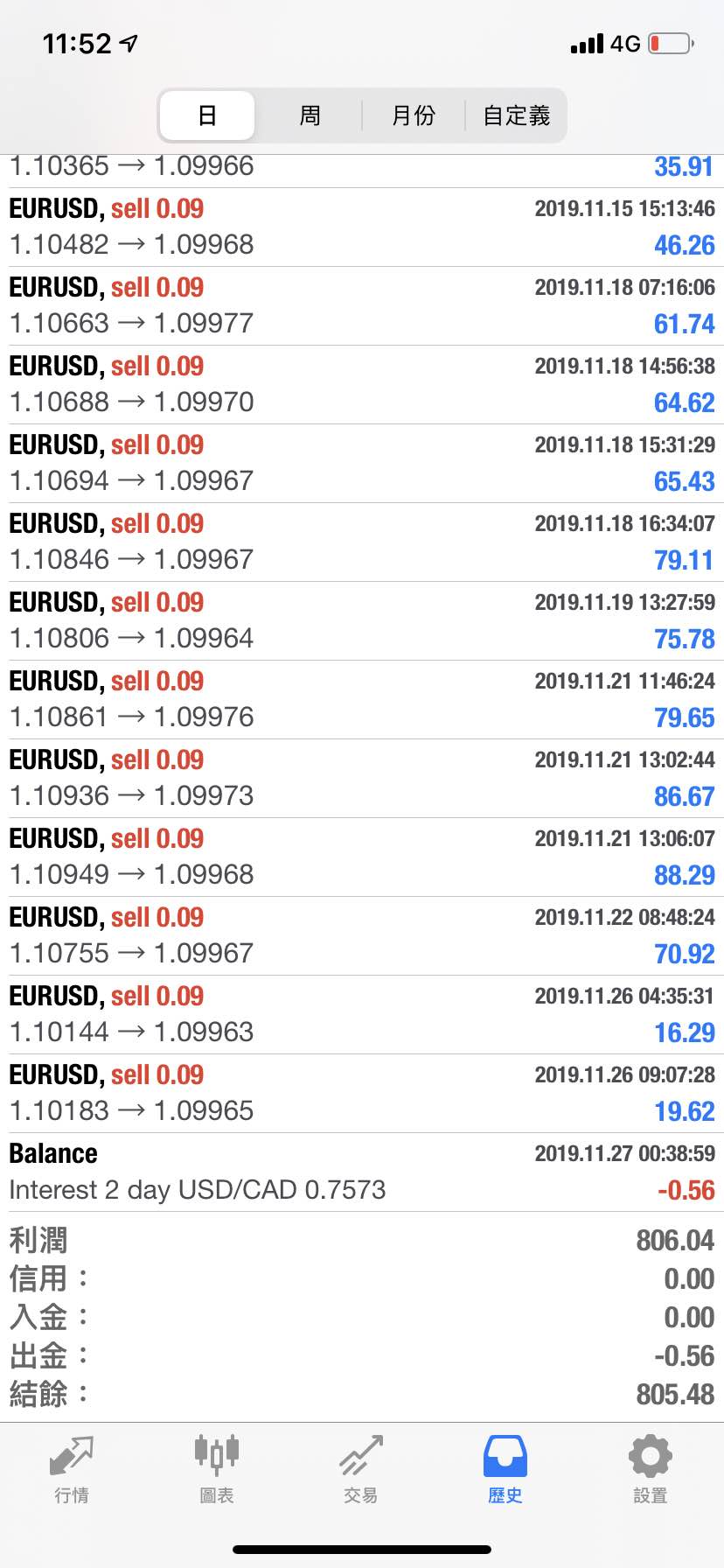Tap the 歷史 history inbox icon
The width and height of the screenshot is (724, 1568).
(505, 1456)
